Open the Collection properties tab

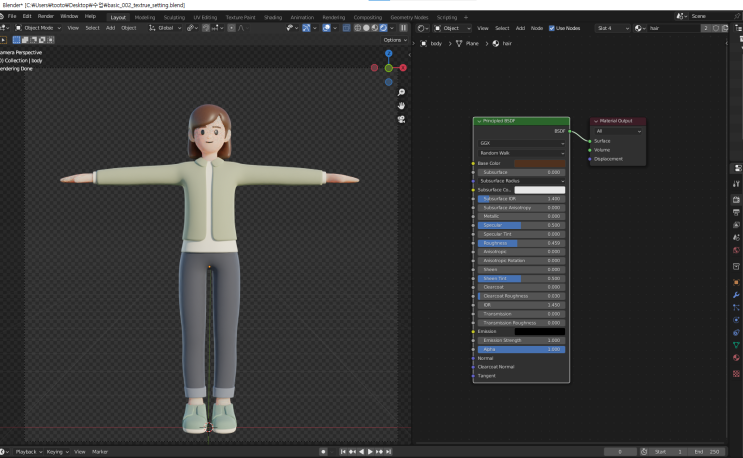(736, 266)
